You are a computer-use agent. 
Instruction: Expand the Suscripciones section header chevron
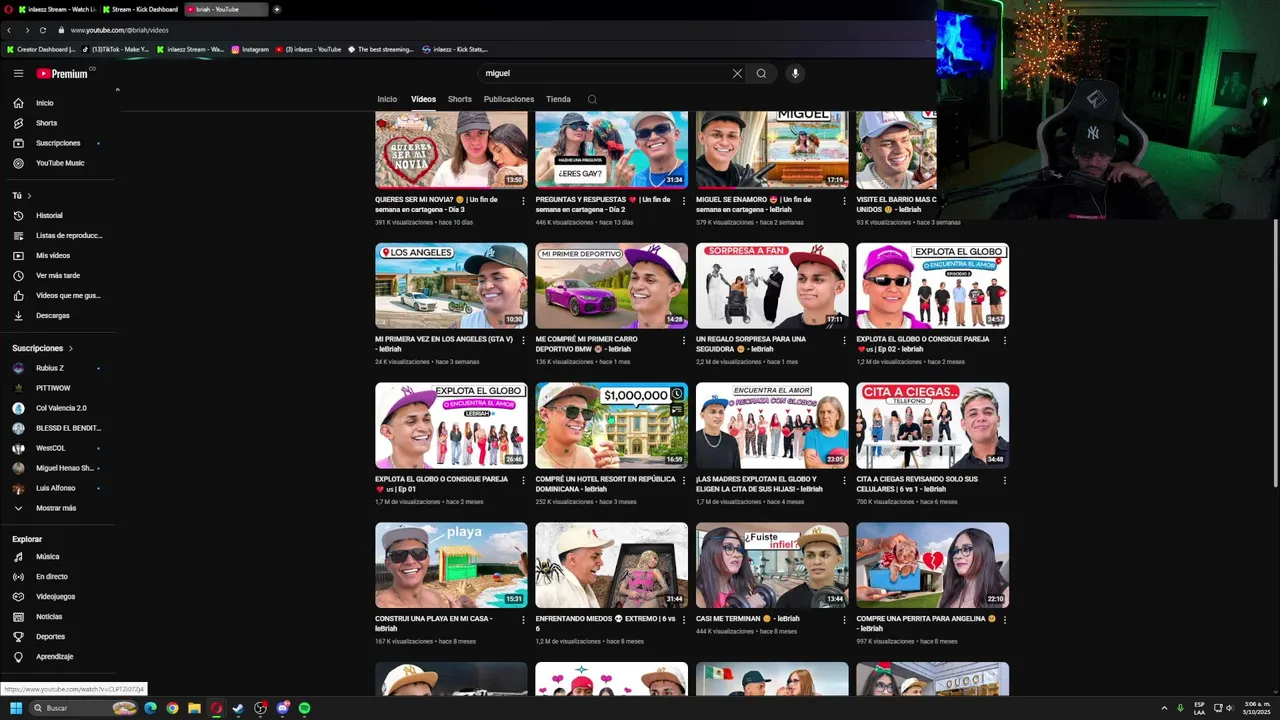tap(71, 348)
